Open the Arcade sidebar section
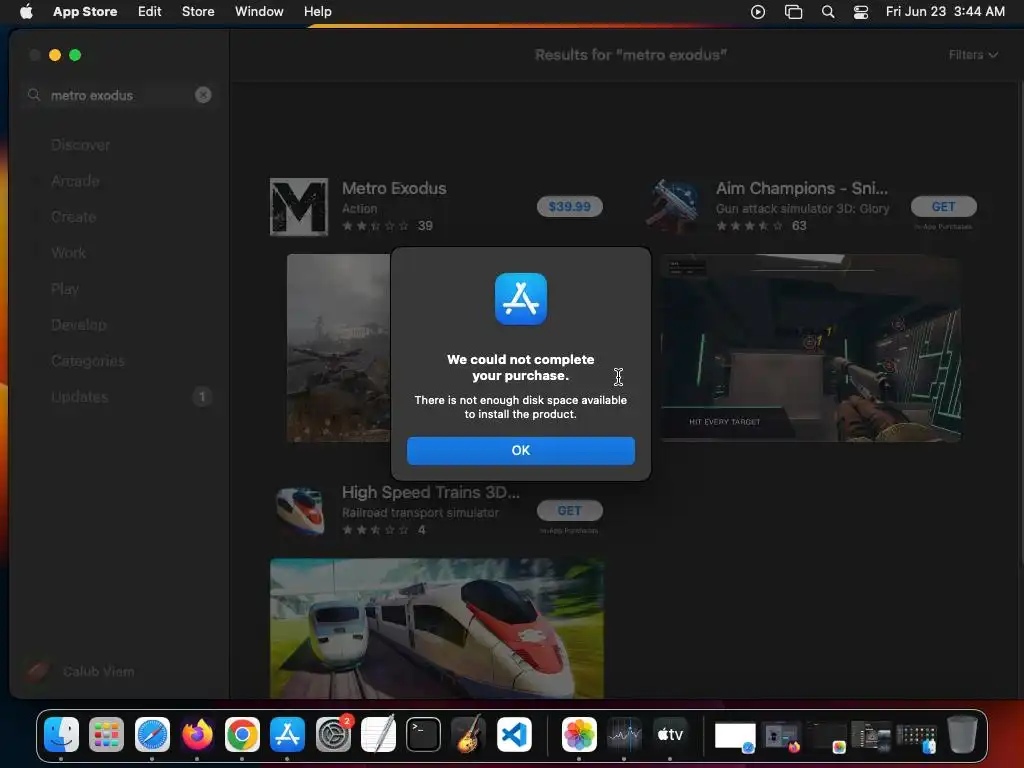1024x768 pixels. [75, 181]
